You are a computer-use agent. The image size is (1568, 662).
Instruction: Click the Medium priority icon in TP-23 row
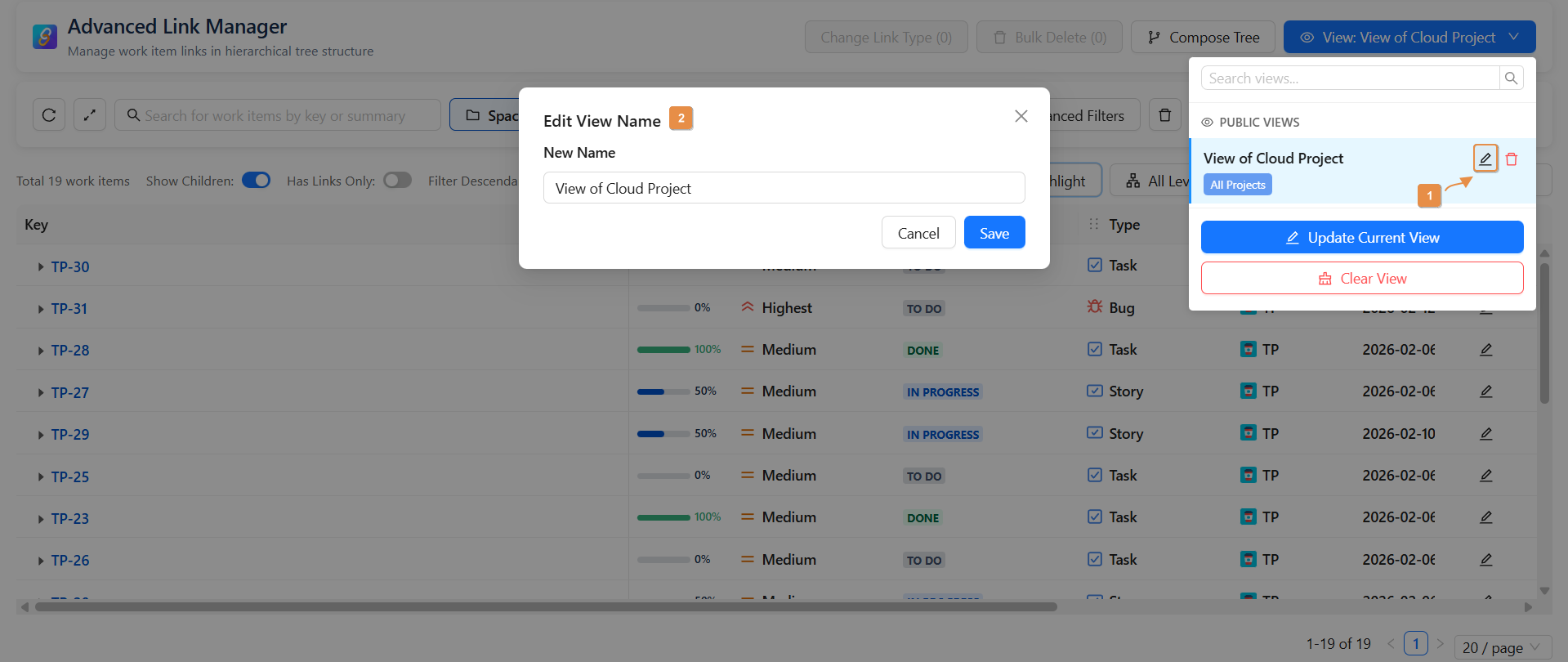747,517
